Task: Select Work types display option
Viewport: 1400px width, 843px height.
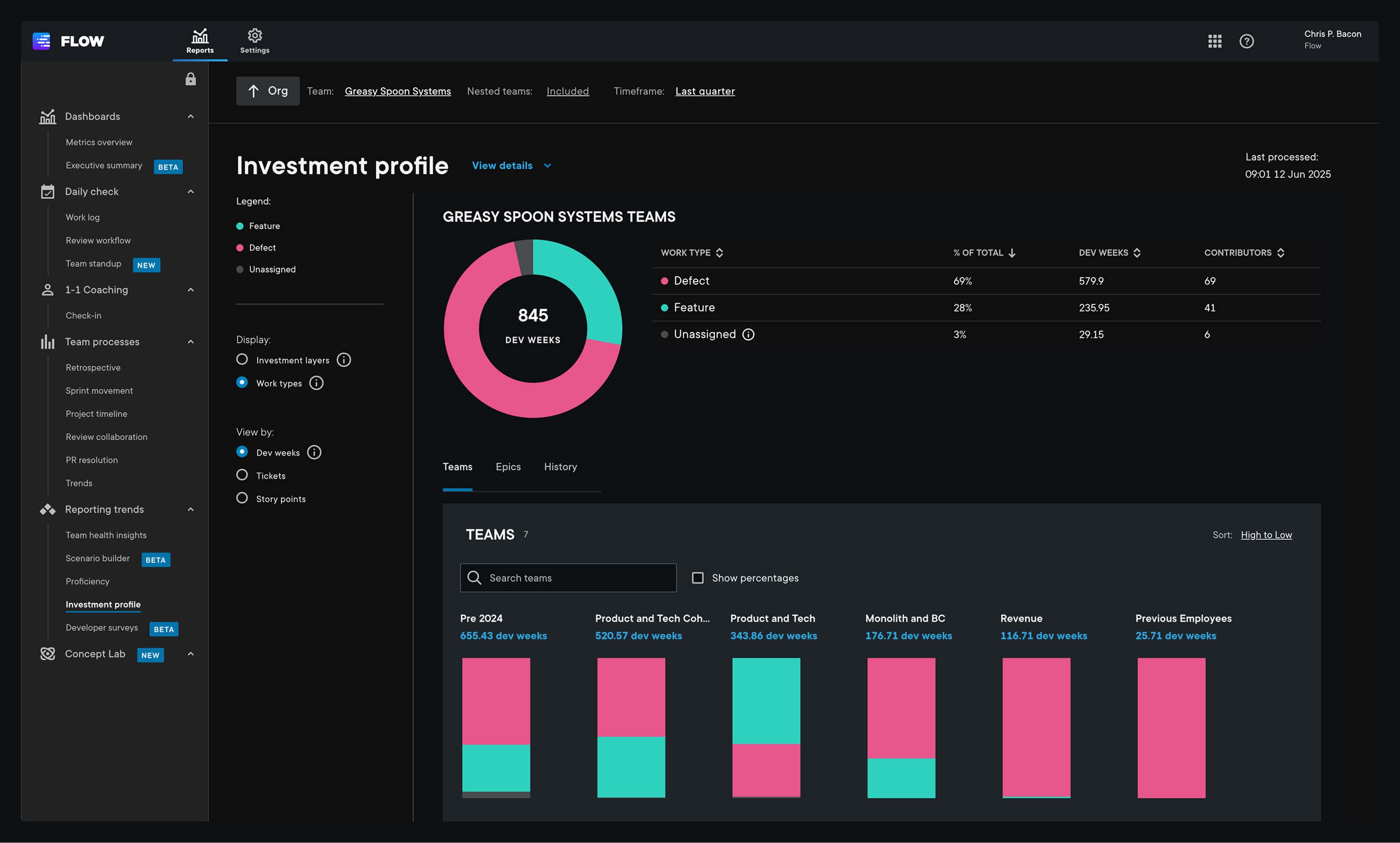Action: pyautogui.click(x=242, y=382)
